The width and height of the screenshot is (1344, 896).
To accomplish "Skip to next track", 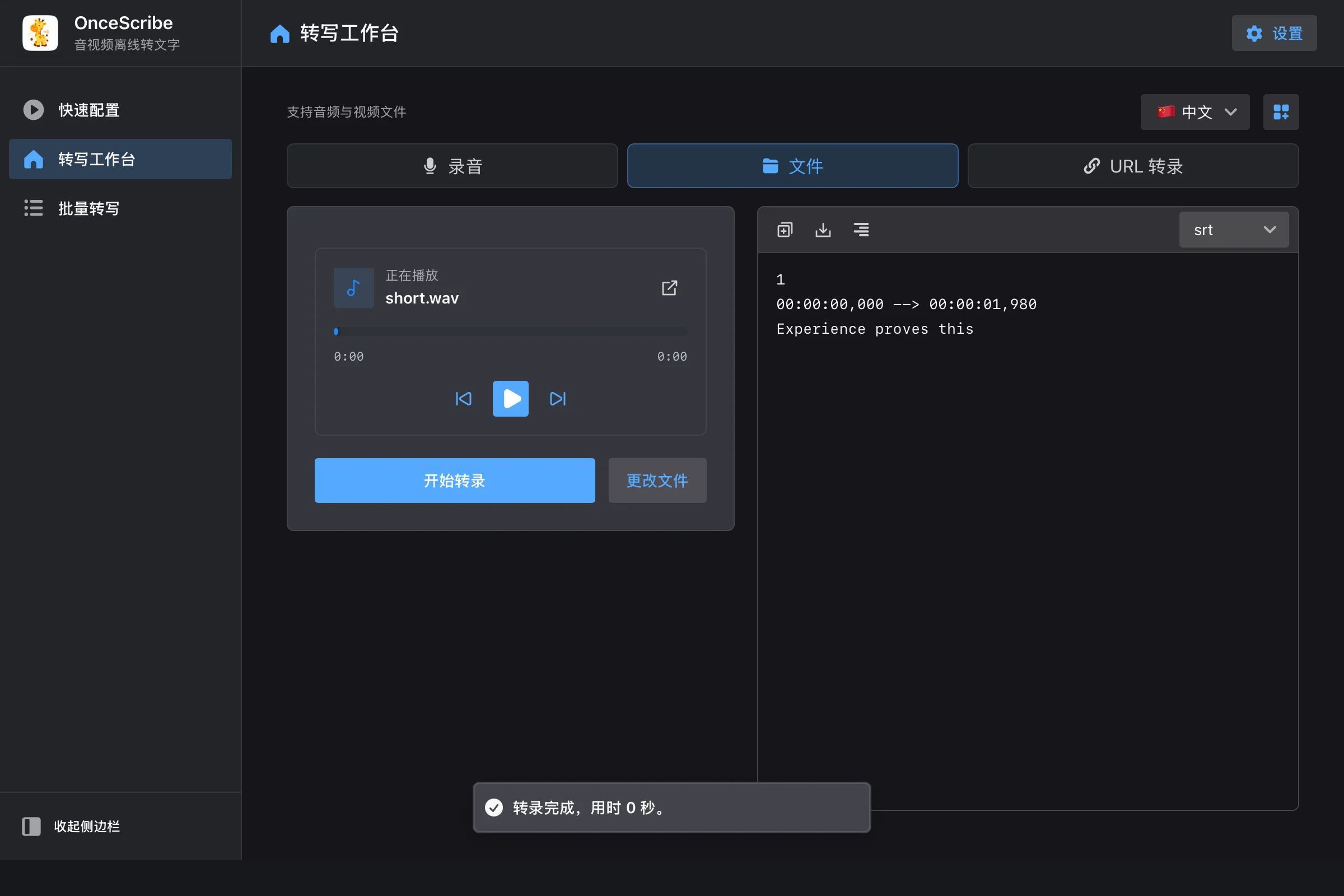I will point(558,399).
